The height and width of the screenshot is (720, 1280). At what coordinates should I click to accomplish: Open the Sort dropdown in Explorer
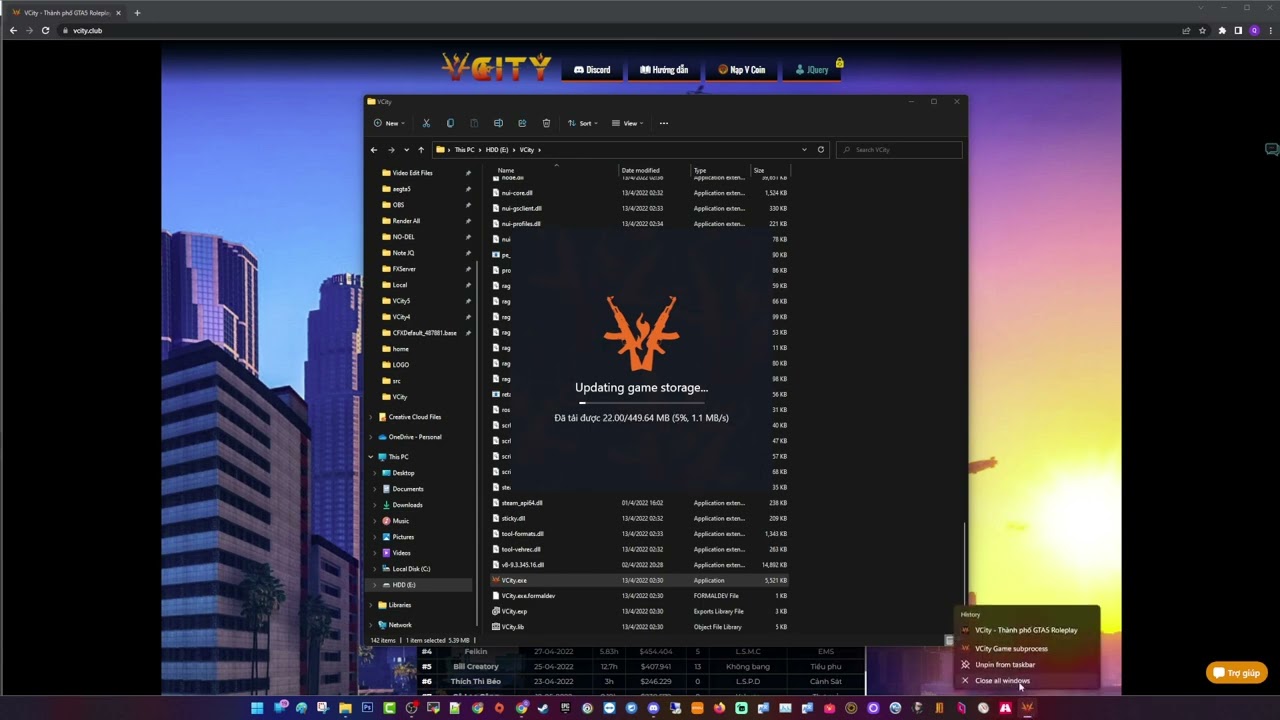[x=583, y=123]
